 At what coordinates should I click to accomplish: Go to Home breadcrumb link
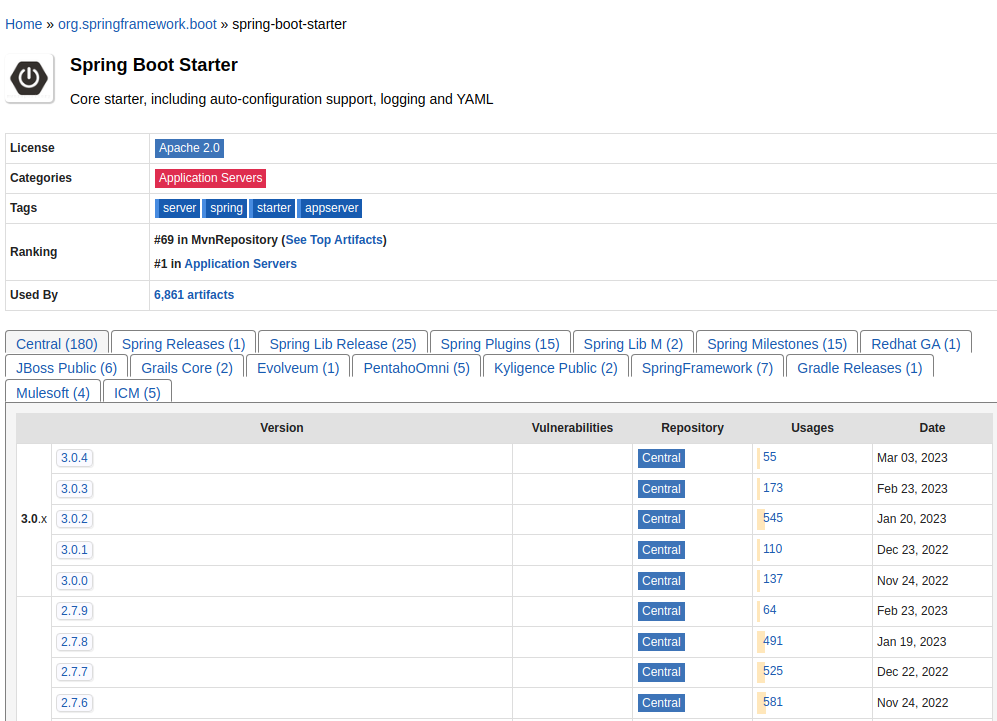click(24, 24)
